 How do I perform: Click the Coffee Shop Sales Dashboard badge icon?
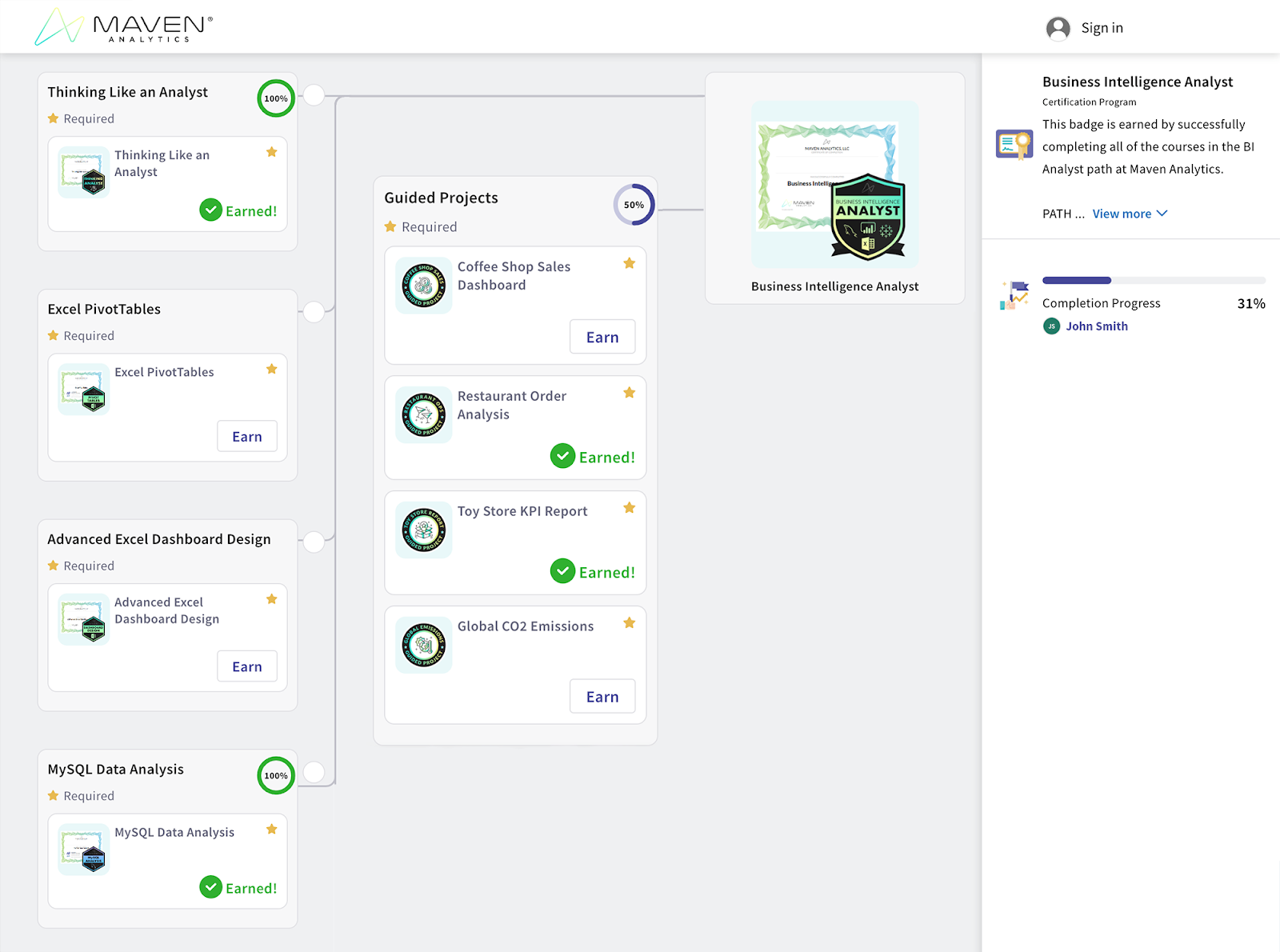click(x=424, y=286)
